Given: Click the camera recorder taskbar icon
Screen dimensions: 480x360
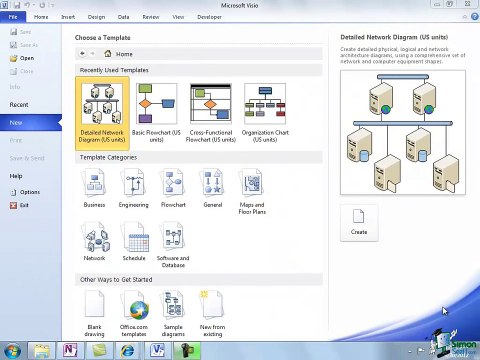Looking at the screenshot, I should 186,351.
